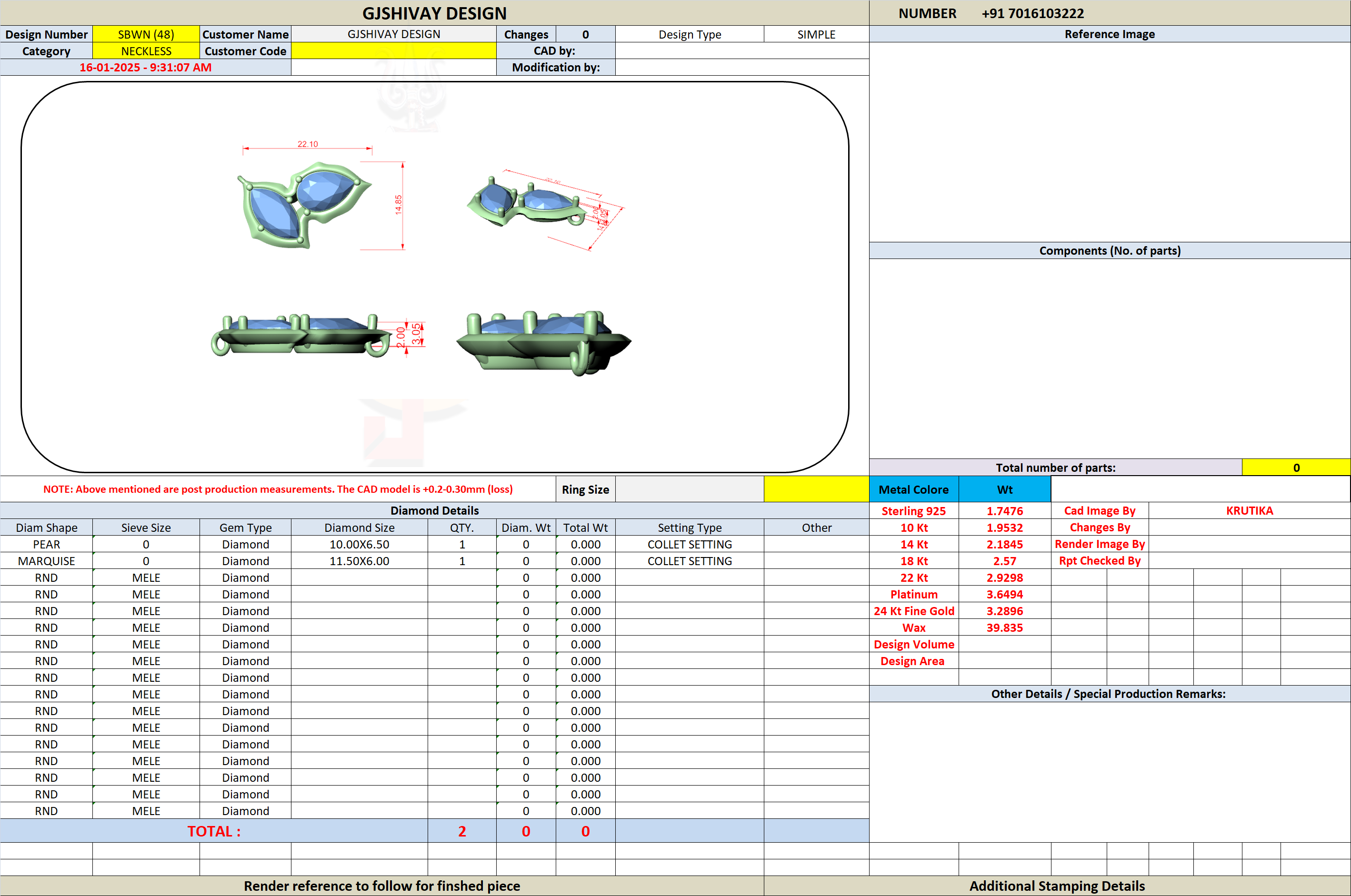The image size is (1351, 896).
Task: Click the yellow total parts count cell
Action: (x=1296, y=468)
